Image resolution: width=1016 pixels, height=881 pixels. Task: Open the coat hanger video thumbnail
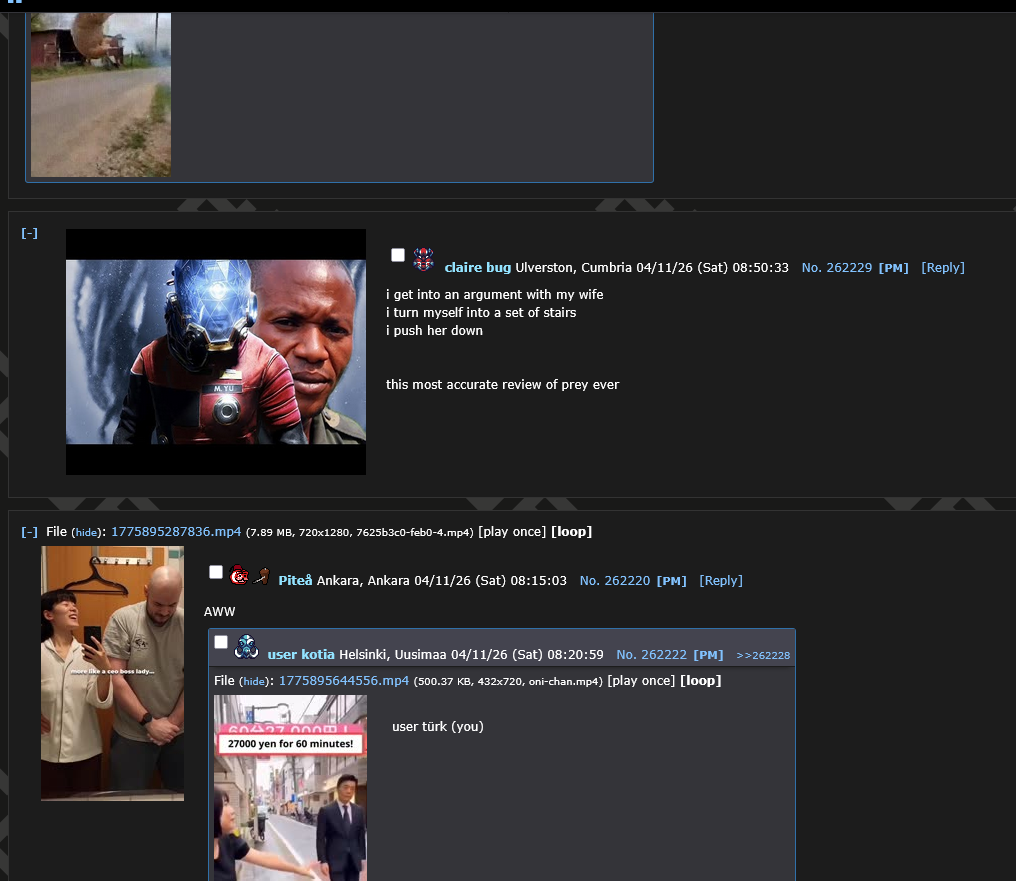112,672
